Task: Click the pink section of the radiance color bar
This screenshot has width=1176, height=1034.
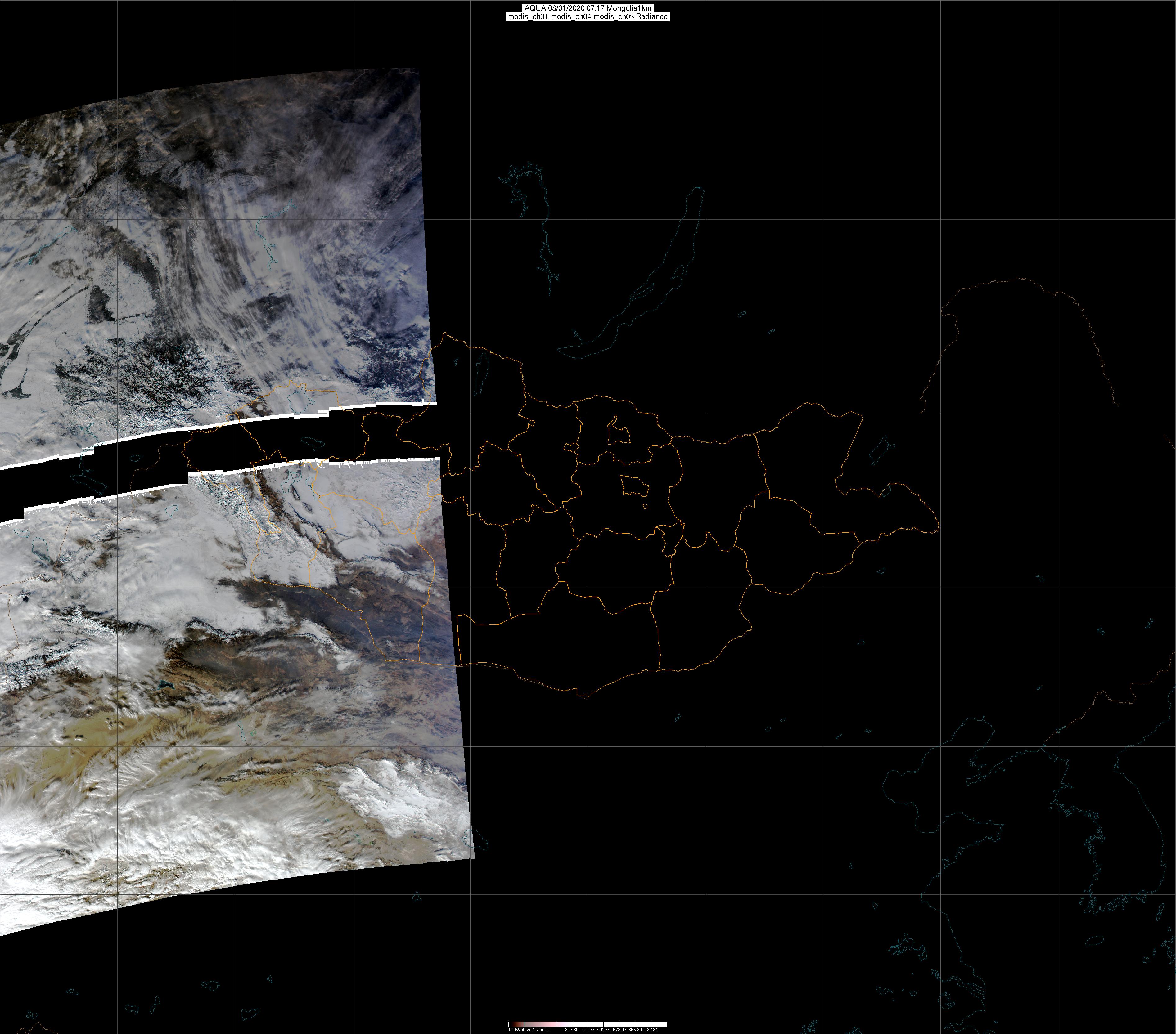Action: click(x=549, y=1024)
